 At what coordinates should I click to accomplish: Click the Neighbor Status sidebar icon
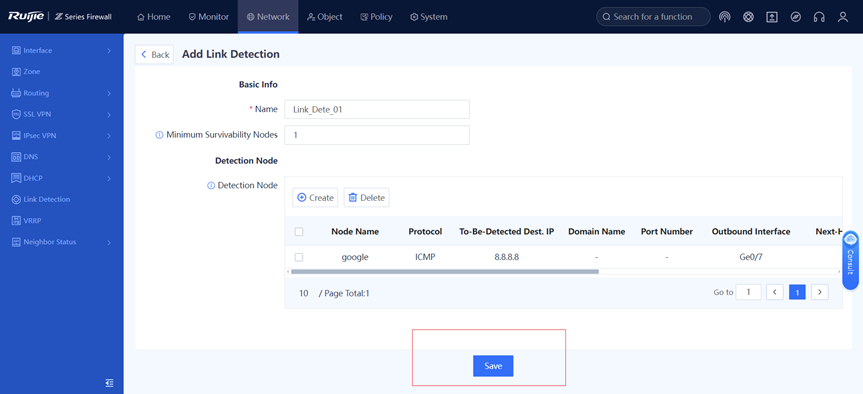[16, 242]
